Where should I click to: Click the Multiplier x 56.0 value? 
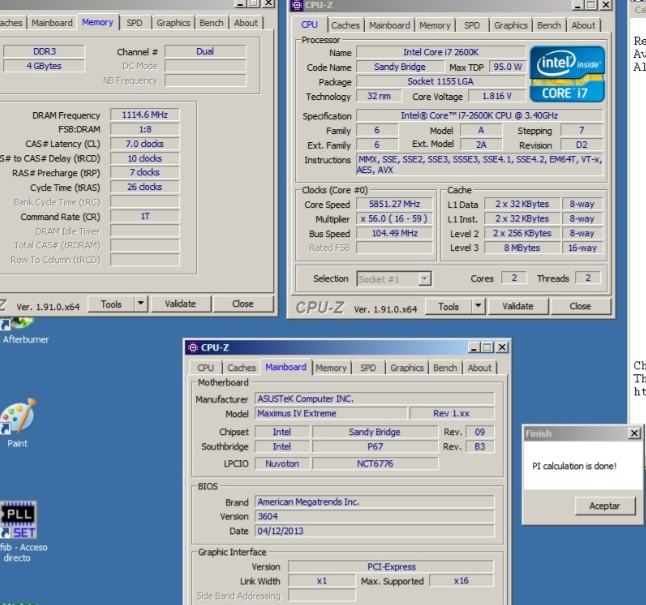tap(394, 218)
